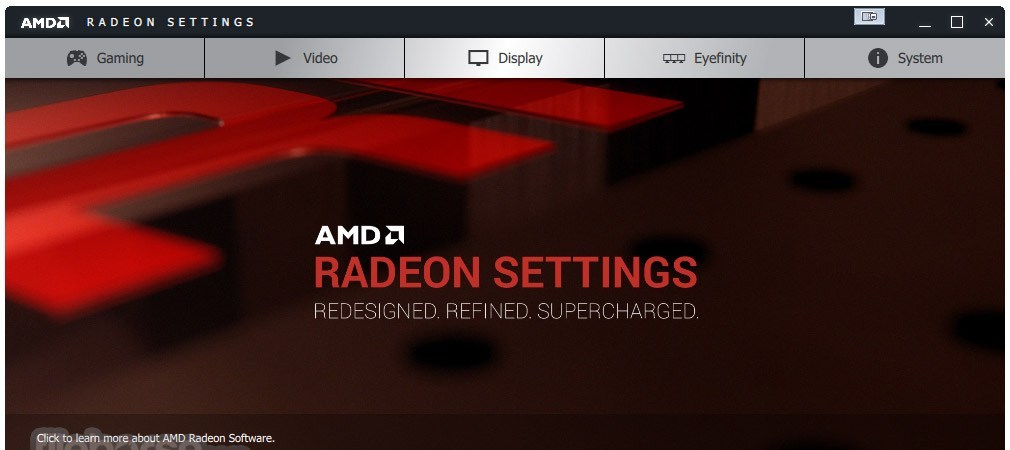Click the info circle icon on System
Image resolution: width=1010 pixels, height=450 pixels.
point(877,58)
